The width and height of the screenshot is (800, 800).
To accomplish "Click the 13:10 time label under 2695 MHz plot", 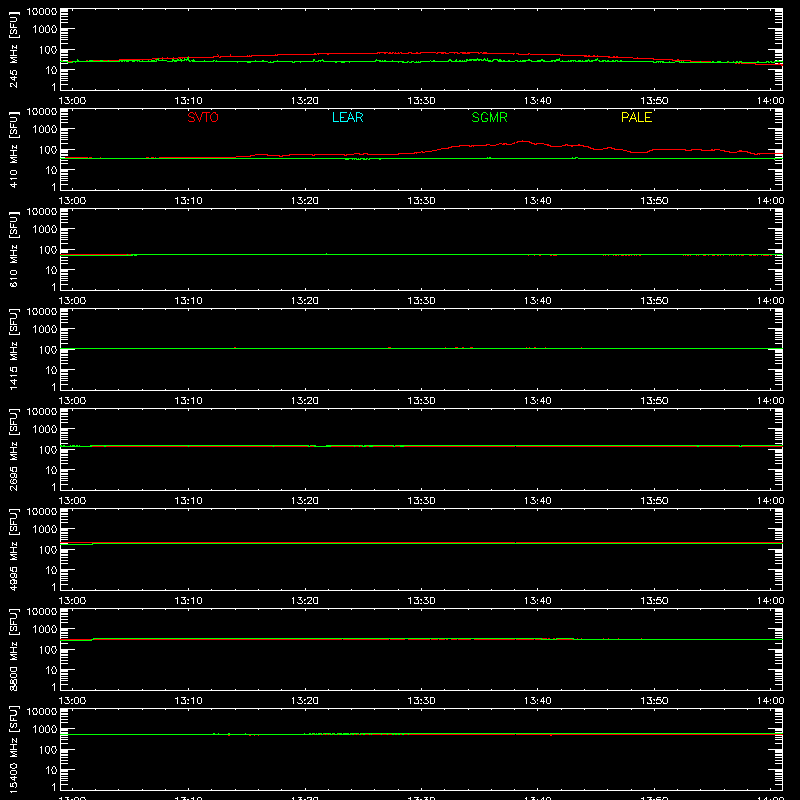I will coord(188,501).
